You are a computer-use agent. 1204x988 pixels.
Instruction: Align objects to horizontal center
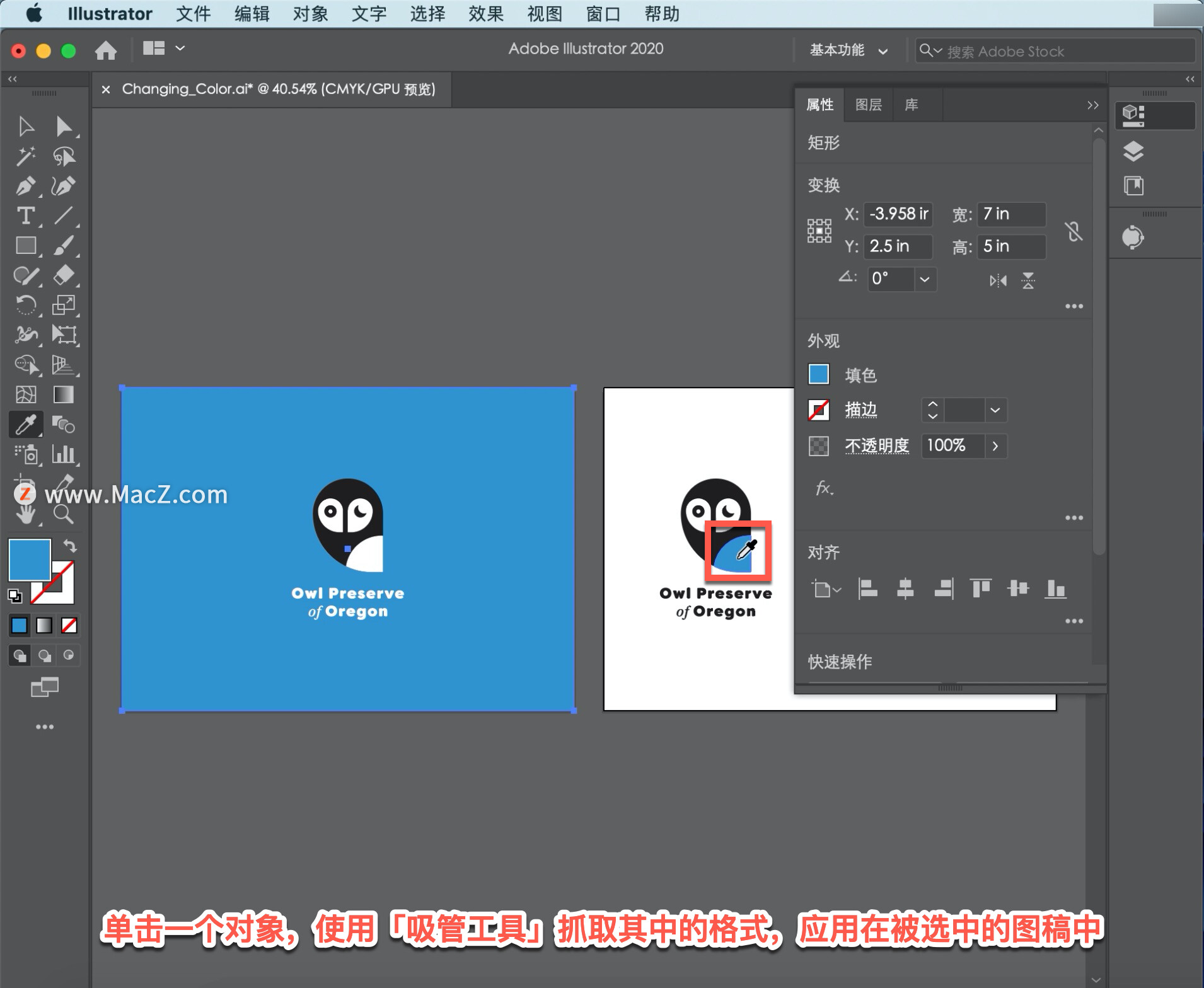click(905, 589)
